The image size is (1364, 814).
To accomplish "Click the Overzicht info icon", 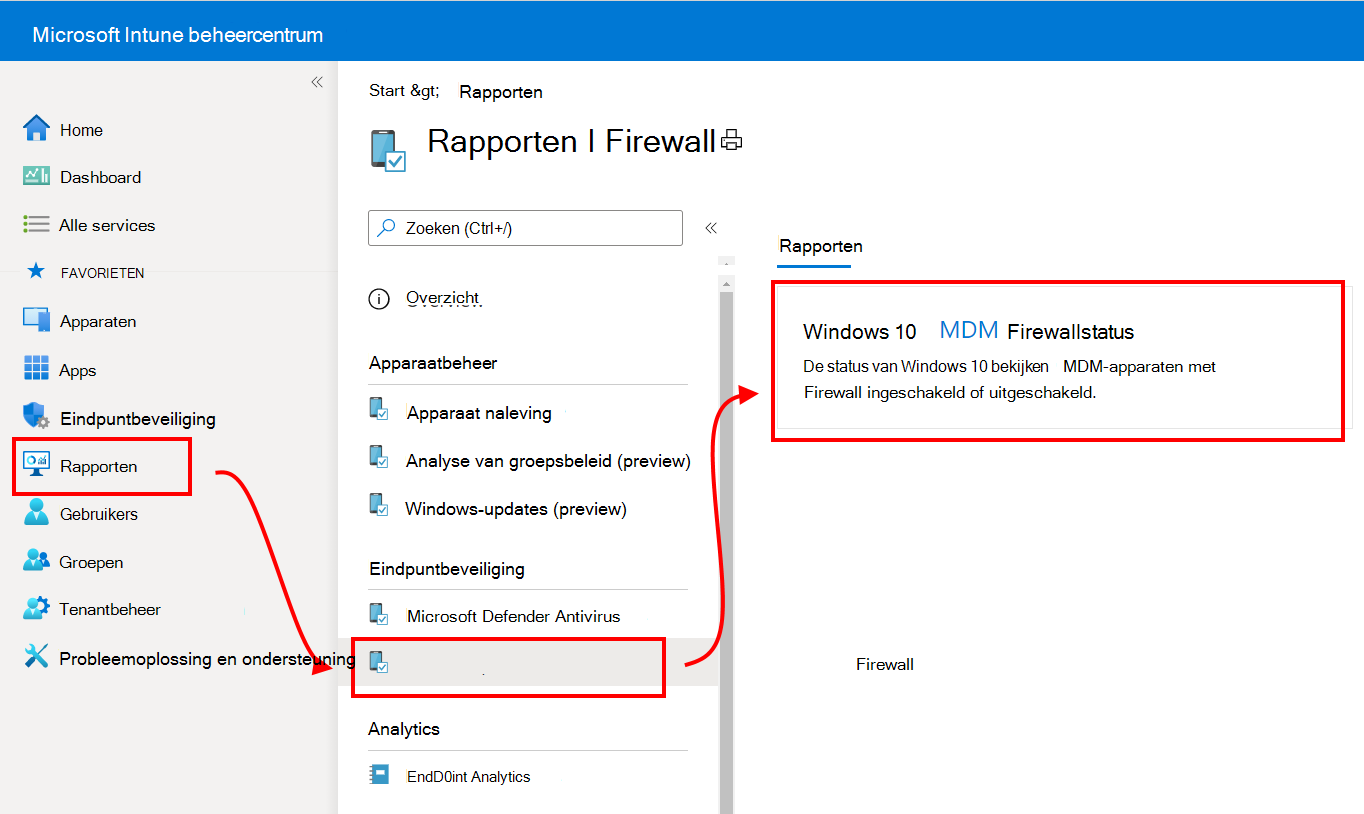I will coord(379,298).
